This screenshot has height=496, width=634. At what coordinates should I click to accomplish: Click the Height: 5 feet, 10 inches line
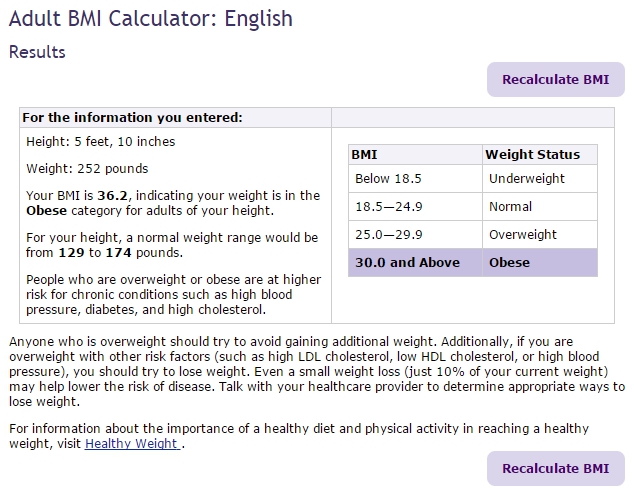click(101, 142)
